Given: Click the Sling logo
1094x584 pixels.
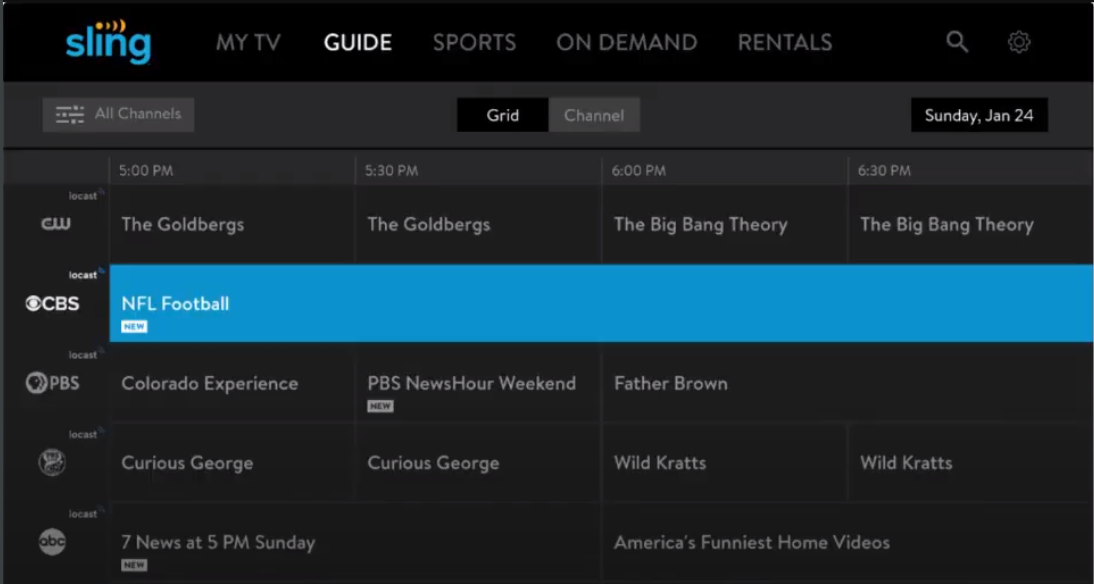Looking at the screenshot, I should 108,41.
